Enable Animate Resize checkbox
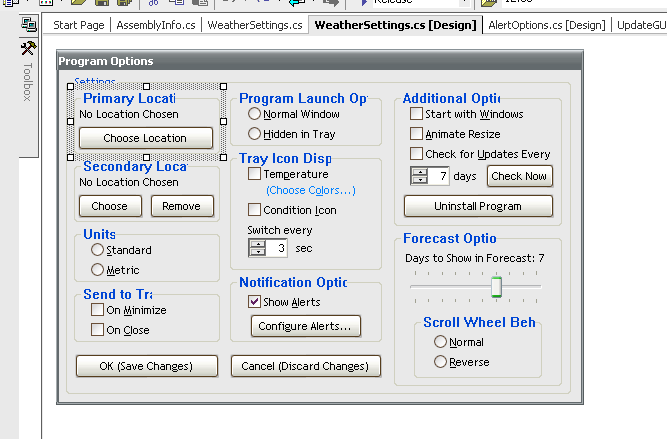The height and width of the screenshot is (439, 667). click(x=416, y=134)
